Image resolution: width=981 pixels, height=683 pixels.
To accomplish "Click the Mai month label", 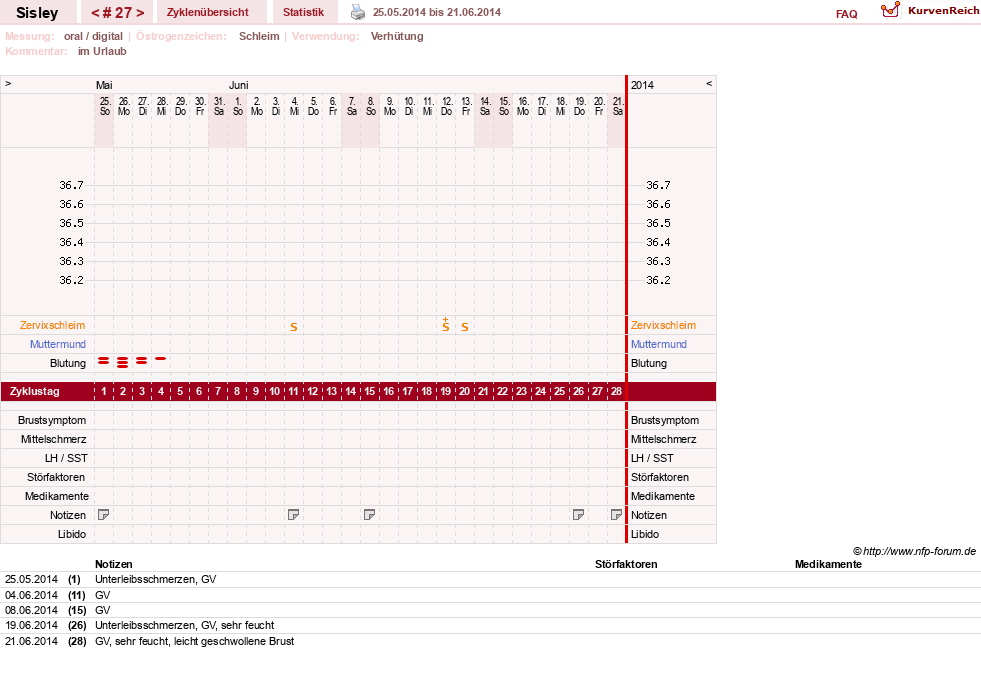I will click(104, 85).
